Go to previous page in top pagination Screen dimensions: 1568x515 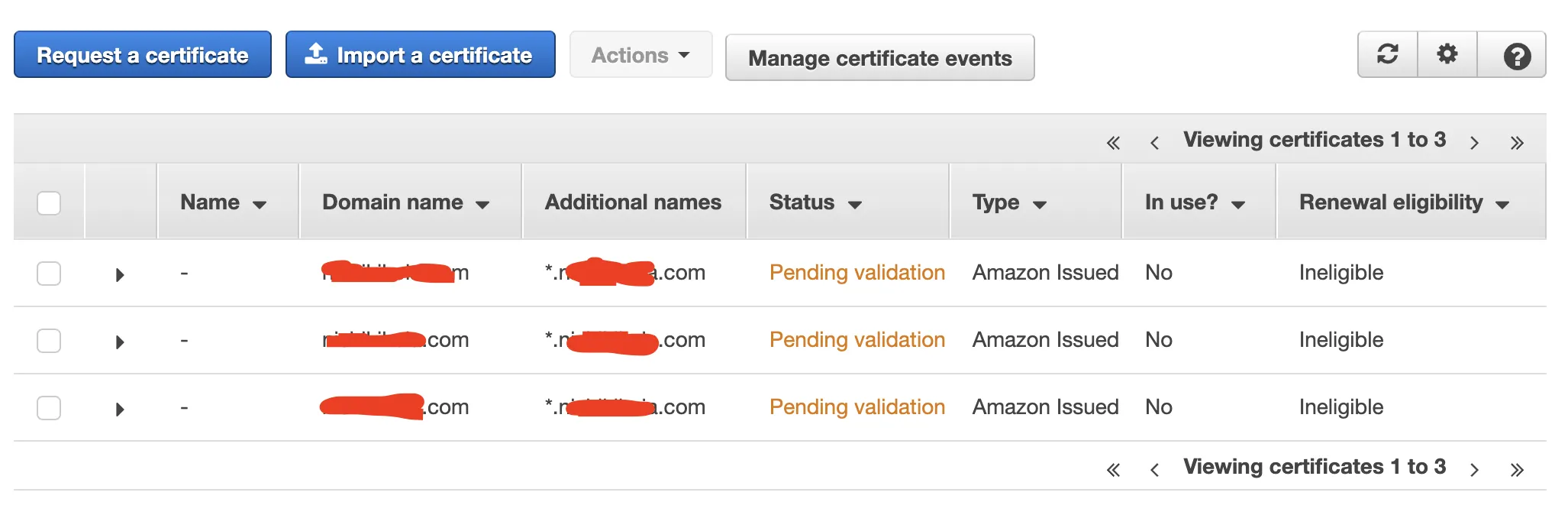coord(1154,143)
